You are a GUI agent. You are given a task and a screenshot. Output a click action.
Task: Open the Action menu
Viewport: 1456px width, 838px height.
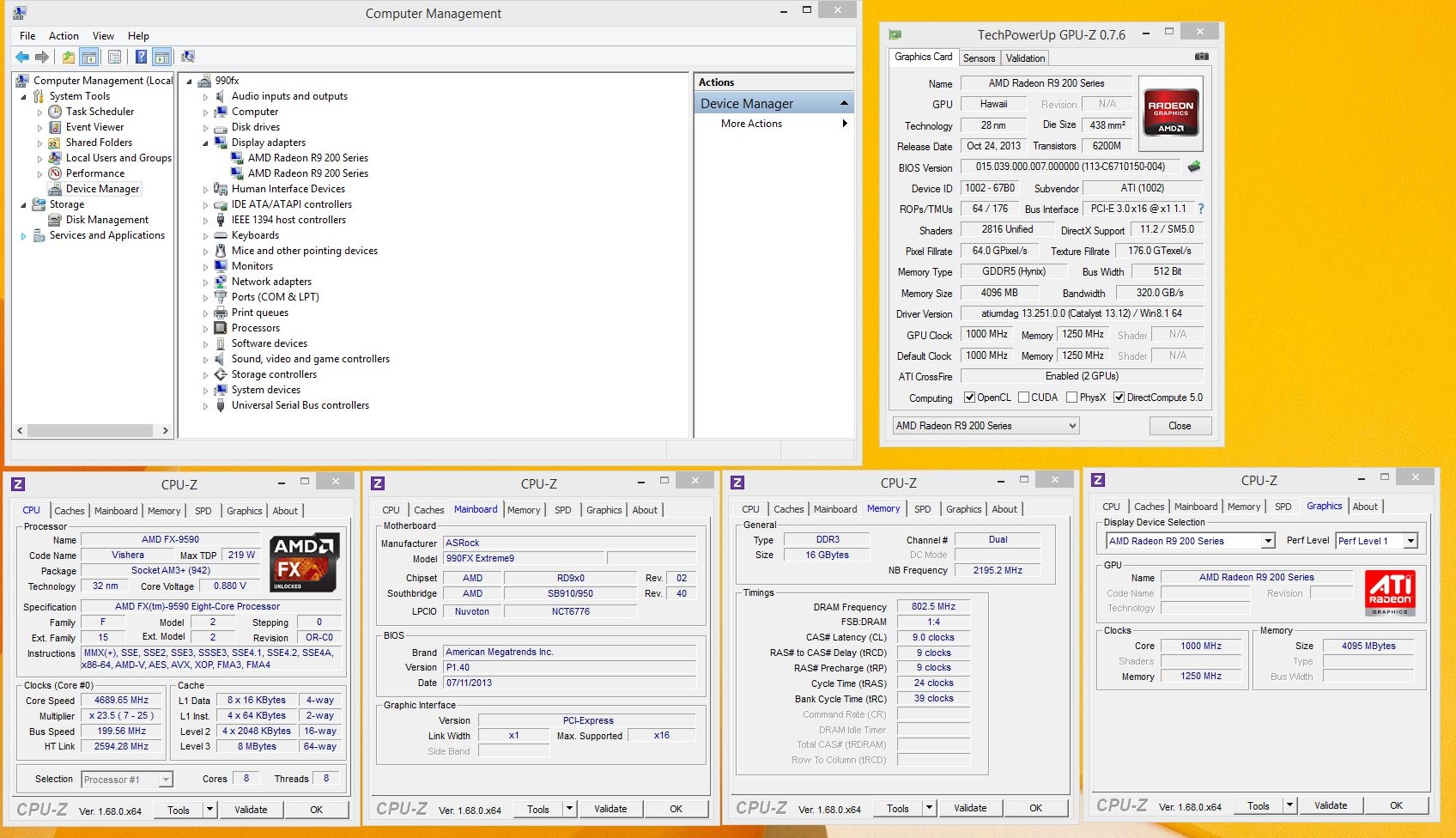pos(64,36)
